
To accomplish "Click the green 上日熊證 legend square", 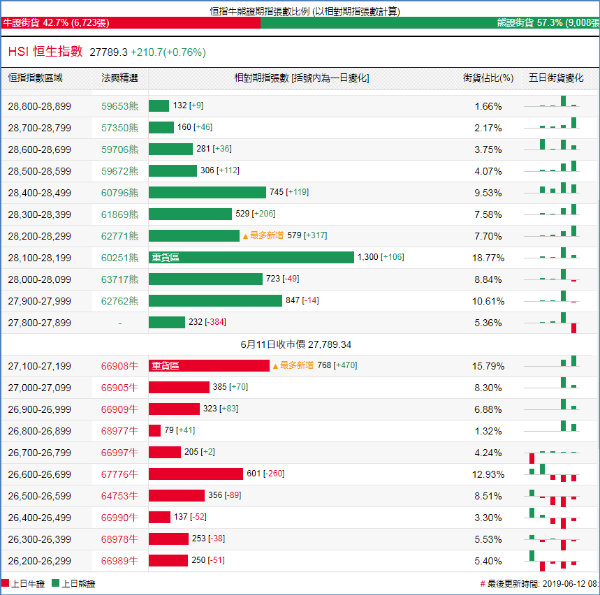I will click(x=55, y=583).
